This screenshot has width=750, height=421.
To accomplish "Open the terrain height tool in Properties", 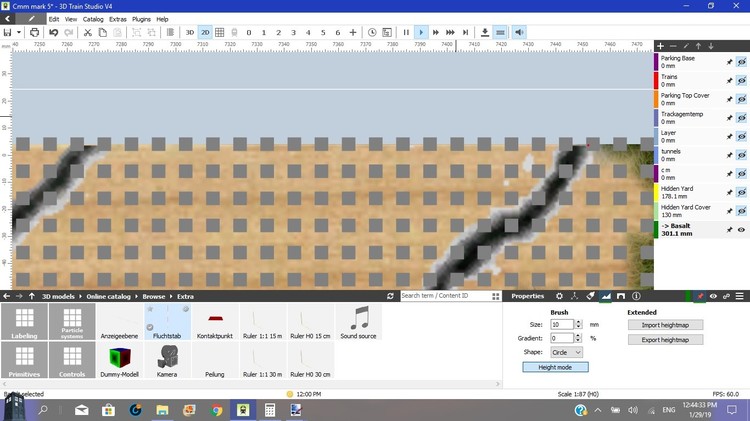I will 606,296.
